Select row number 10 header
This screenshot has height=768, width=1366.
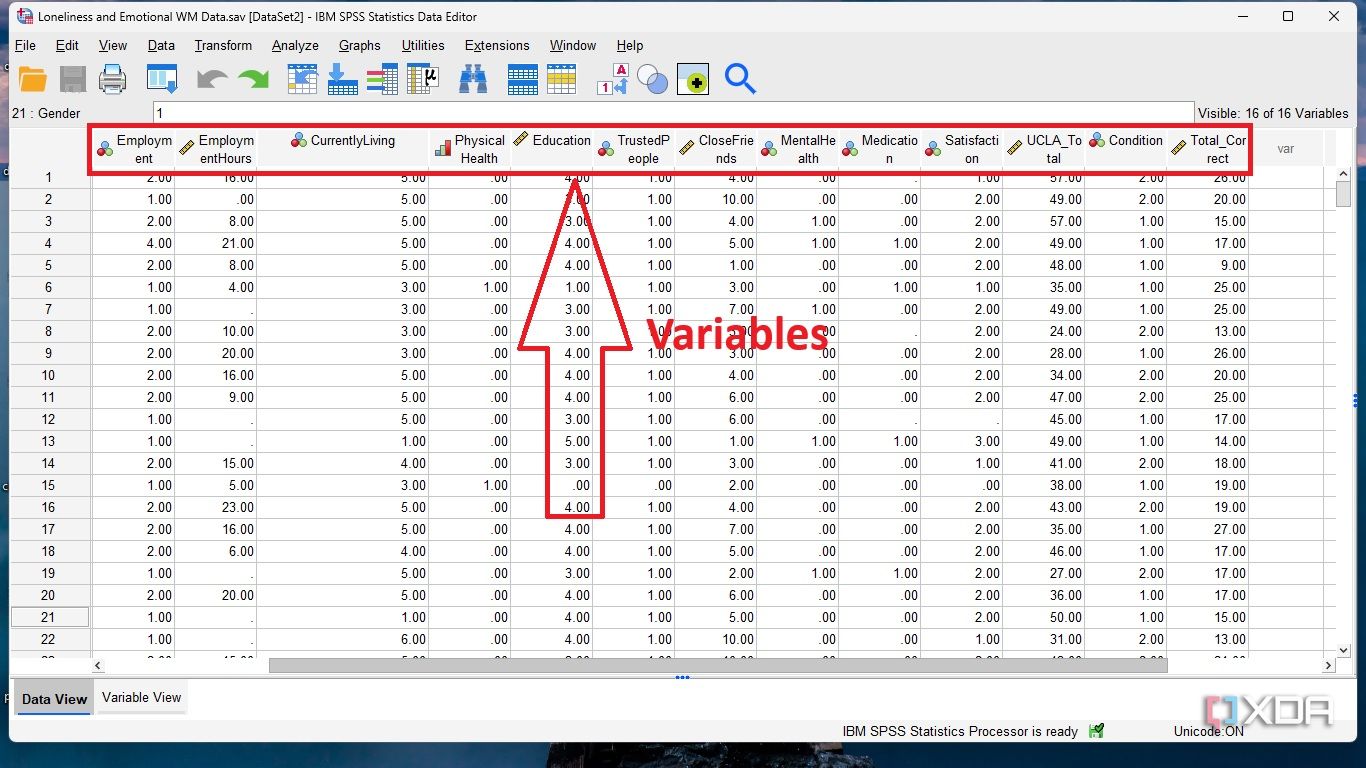[x=49, y=375]
